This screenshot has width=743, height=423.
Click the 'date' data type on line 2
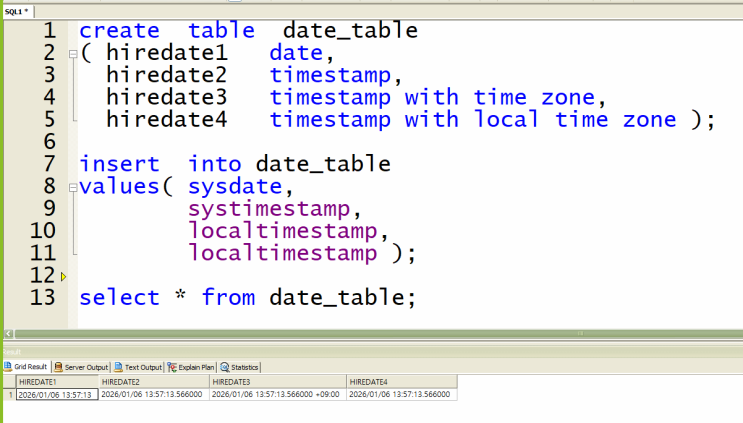[x=296, y=53]
